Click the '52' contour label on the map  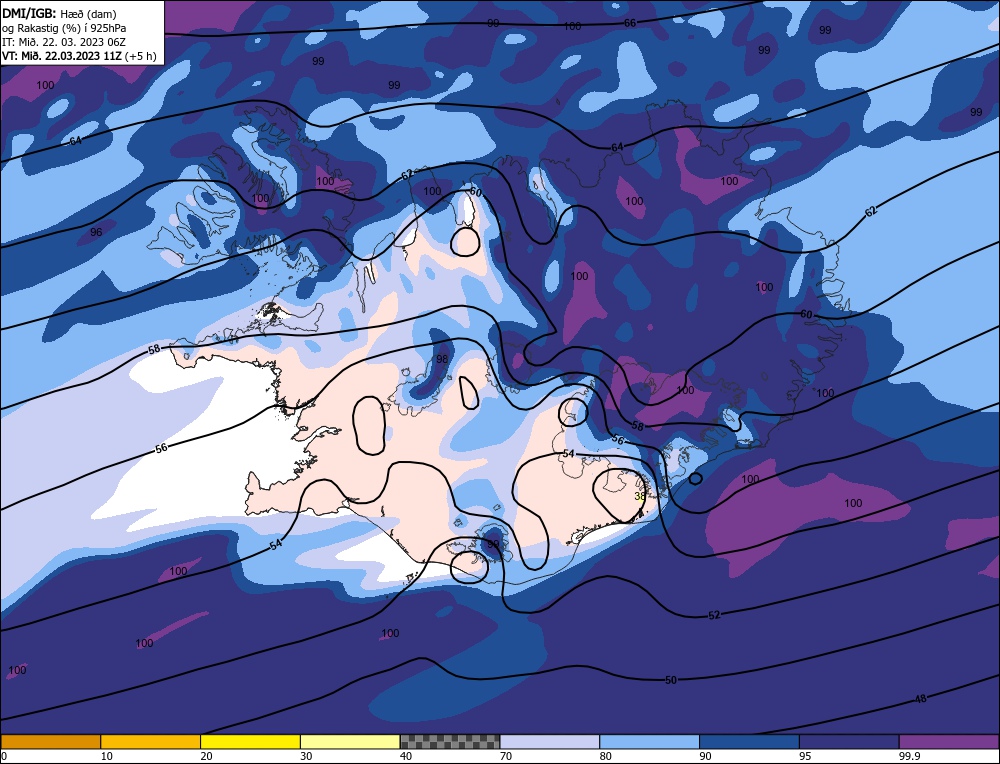click(714, 615)
